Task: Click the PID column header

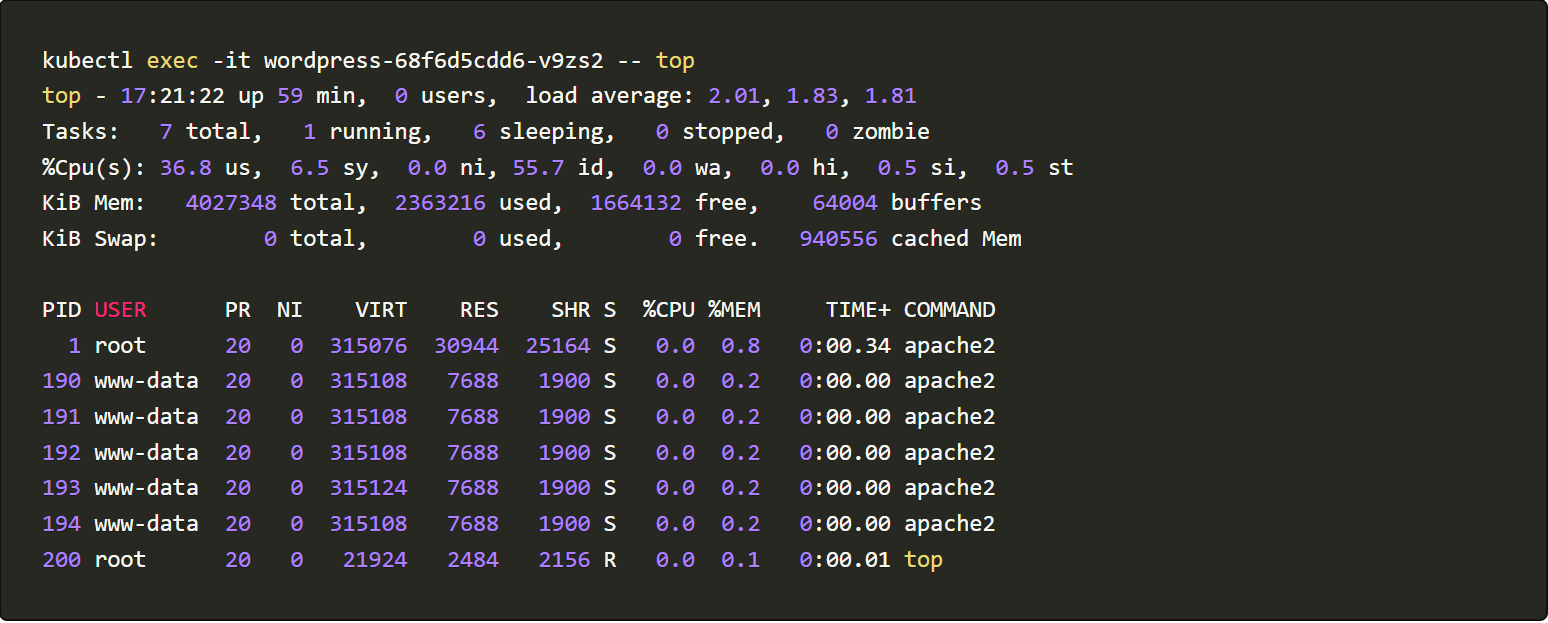Action: tap(62, 310)
